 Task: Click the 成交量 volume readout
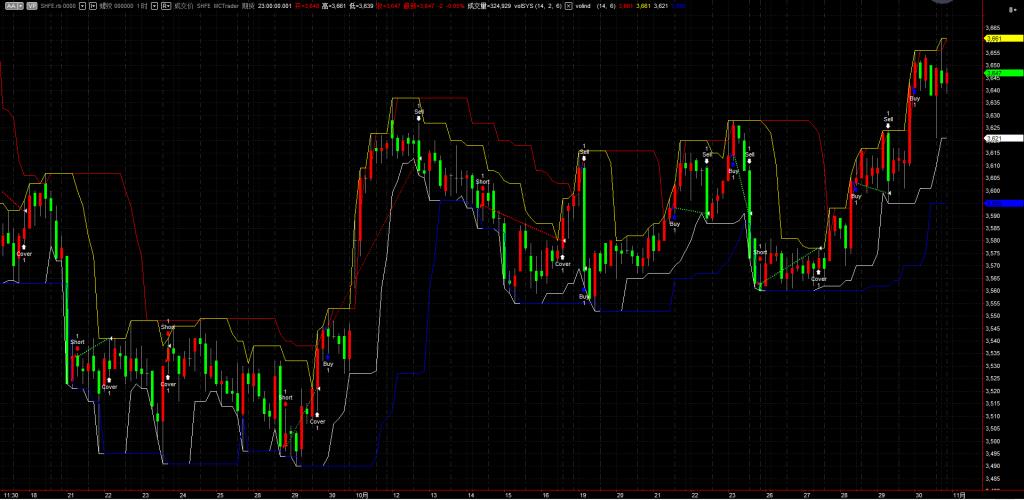(489, 6)
